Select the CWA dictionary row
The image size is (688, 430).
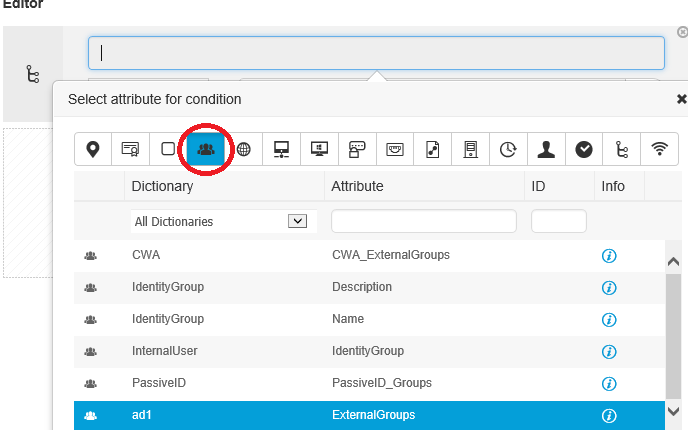pyautogui.click(x=369, y=255)
